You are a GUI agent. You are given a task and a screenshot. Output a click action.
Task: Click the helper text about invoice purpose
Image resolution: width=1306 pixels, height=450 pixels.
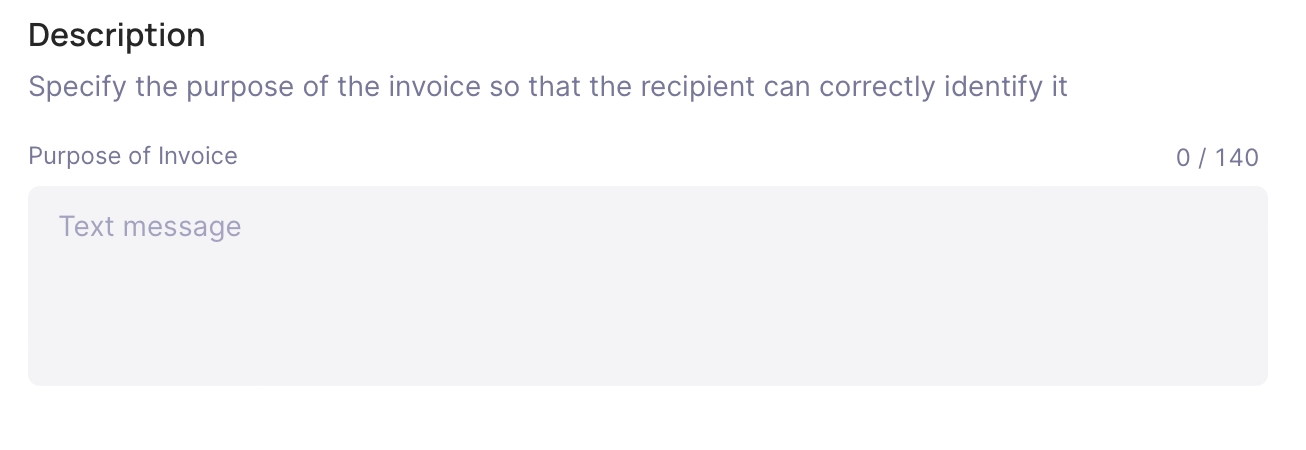(x=548, y=87)
